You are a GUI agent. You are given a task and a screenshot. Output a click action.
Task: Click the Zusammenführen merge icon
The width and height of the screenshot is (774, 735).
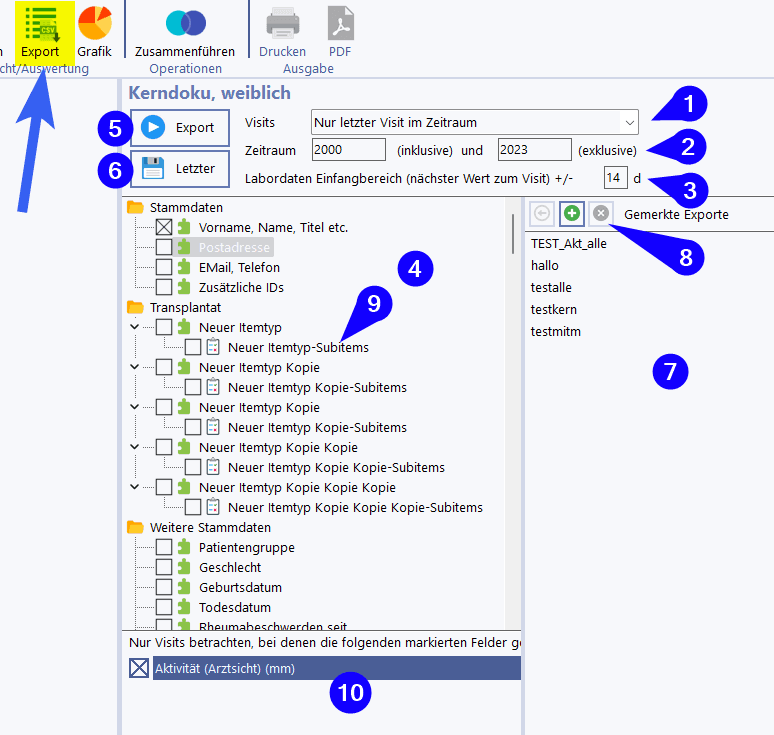(185, 23)
